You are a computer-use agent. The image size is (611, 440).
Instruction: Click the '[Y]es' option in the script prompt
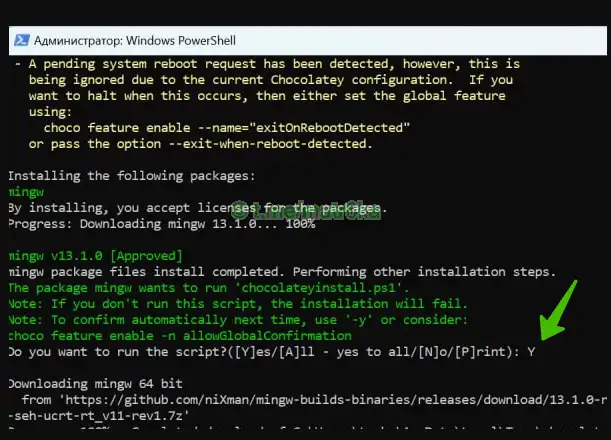252,352
